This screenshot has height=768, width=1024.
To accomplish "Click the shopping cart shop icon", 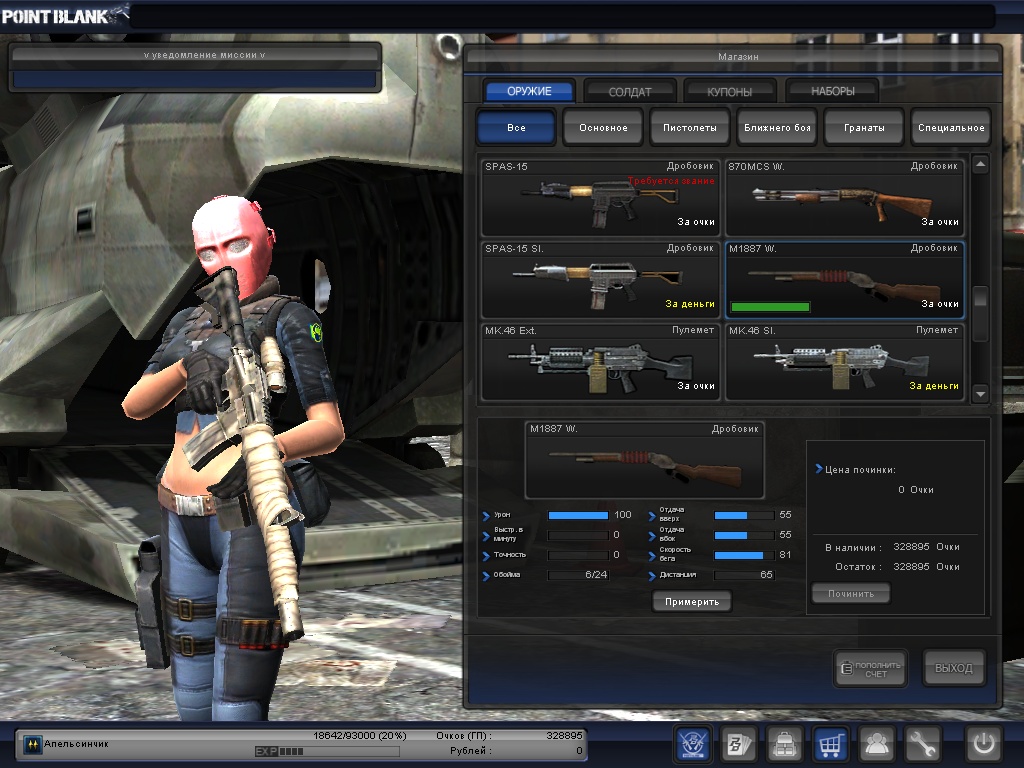I will [x=830, y=744].
